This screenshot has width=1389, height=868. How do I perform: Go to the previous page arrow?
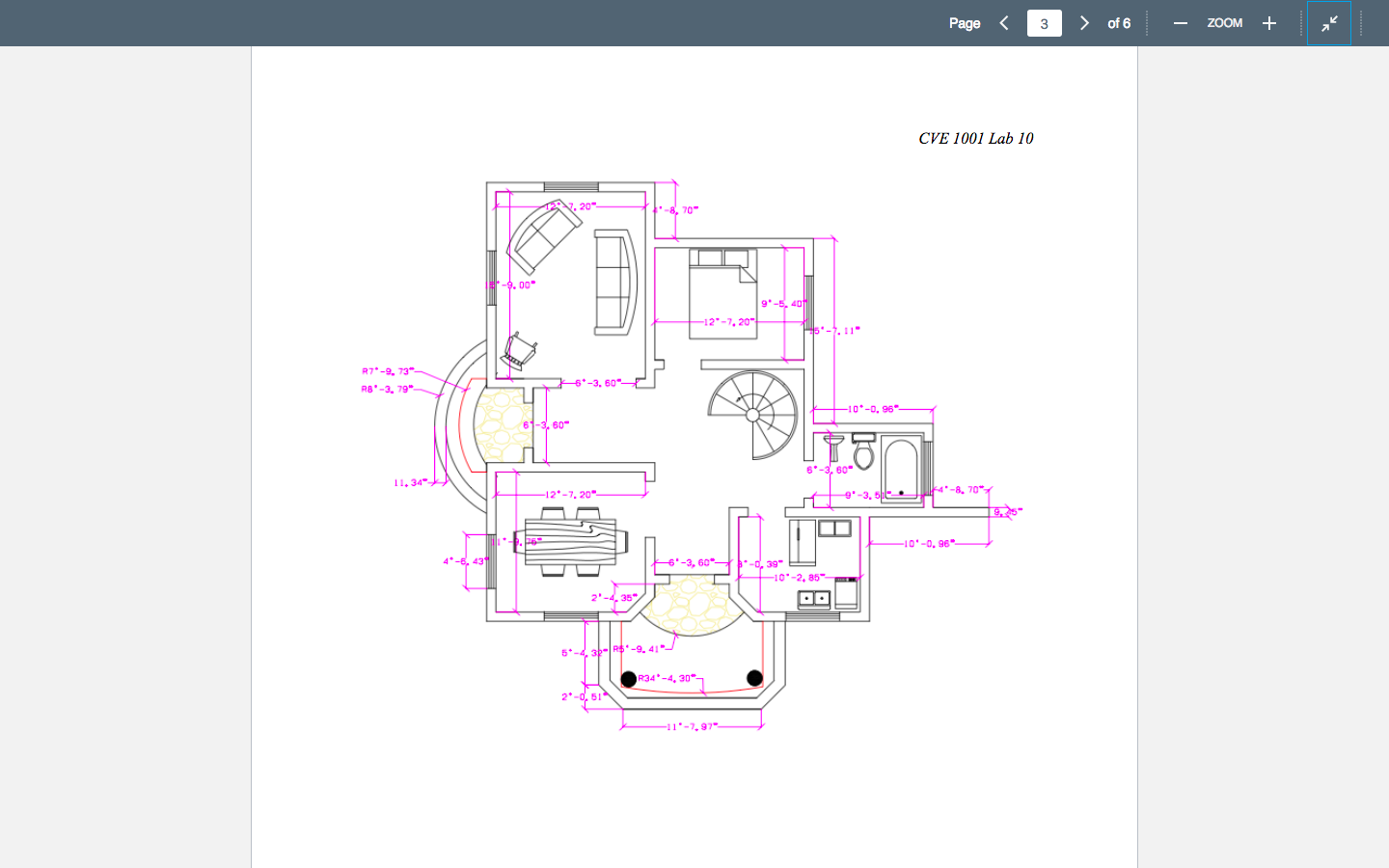1004,23
